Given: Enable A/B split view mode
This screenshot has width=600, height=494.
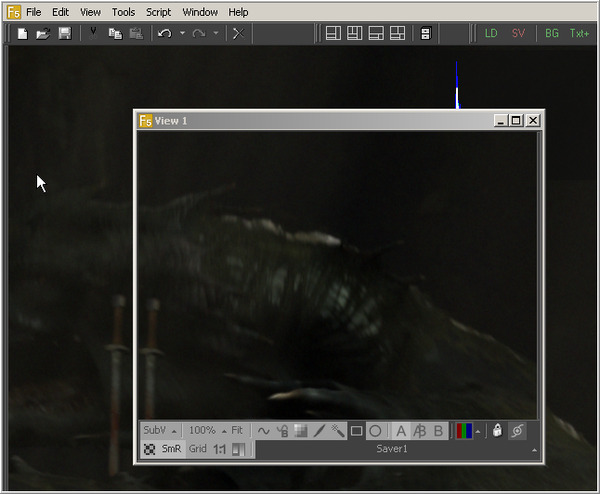Looking at the screenshot, I should coord(419,431).
